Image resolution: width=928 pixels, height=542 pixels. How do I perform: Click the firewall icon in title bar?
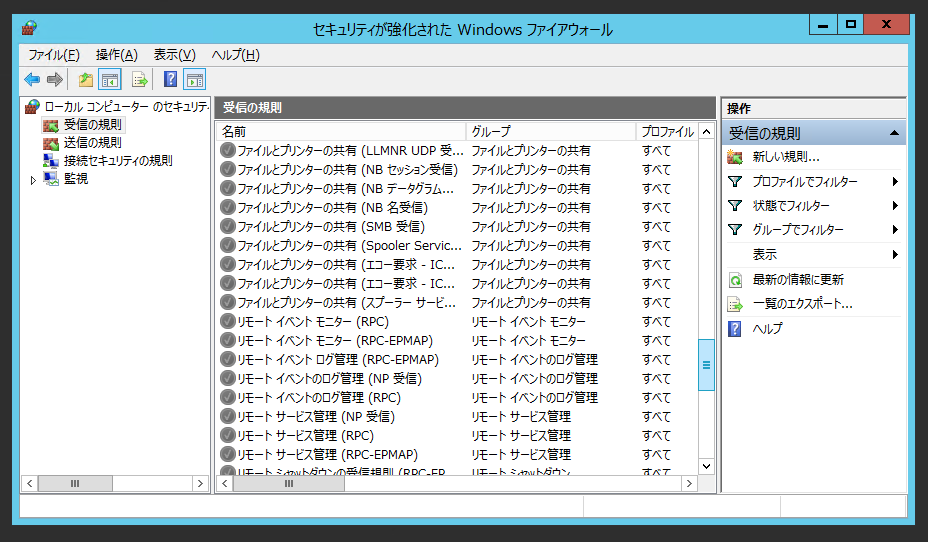pyautogui.click(x=29, y=28)
